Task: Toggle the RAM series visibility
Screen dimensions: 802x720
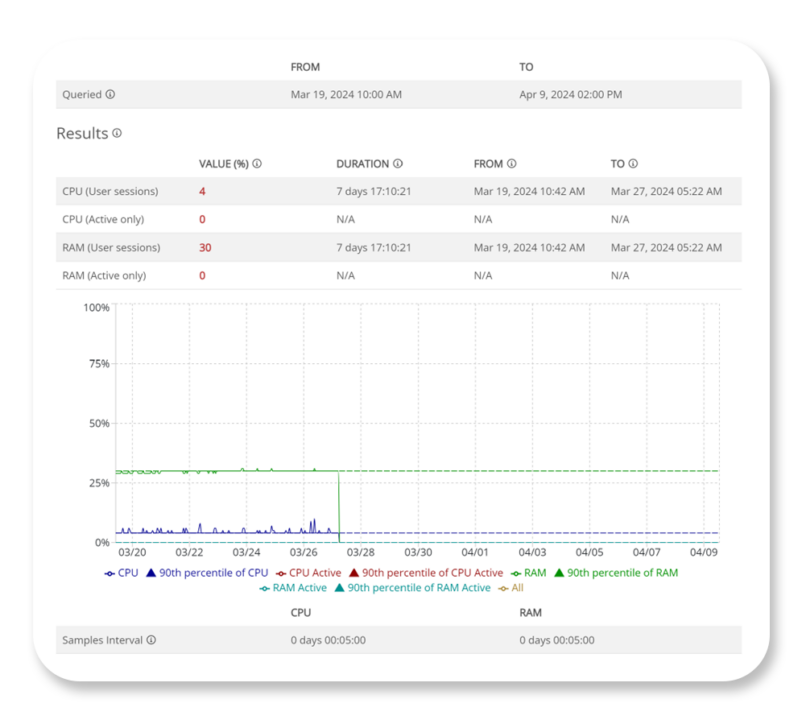Action: pyautogui.click(x=534, y=572)
